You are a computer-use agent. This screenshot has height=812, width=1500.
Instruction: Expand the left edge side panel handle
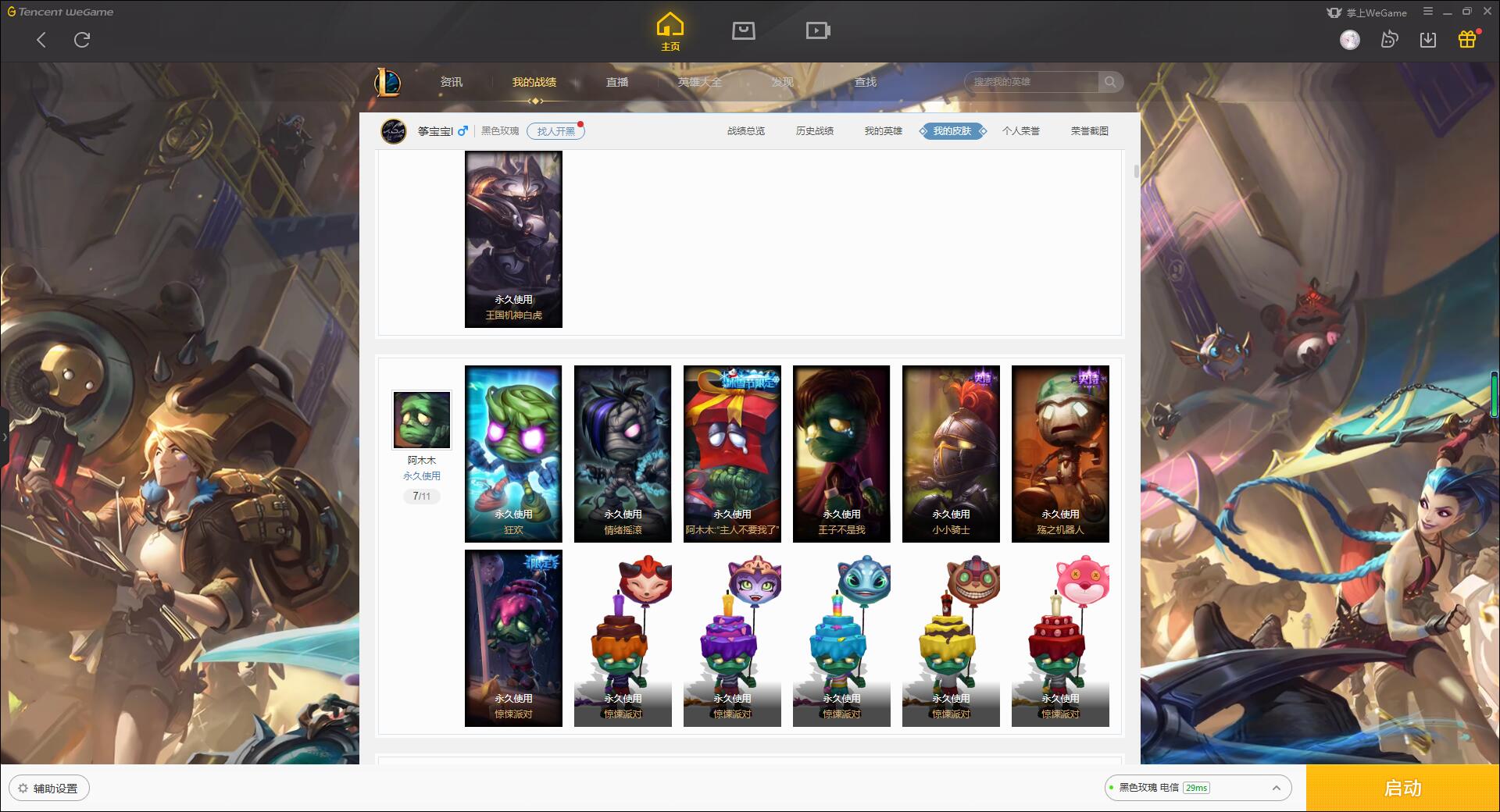click(x=4, y=437)
